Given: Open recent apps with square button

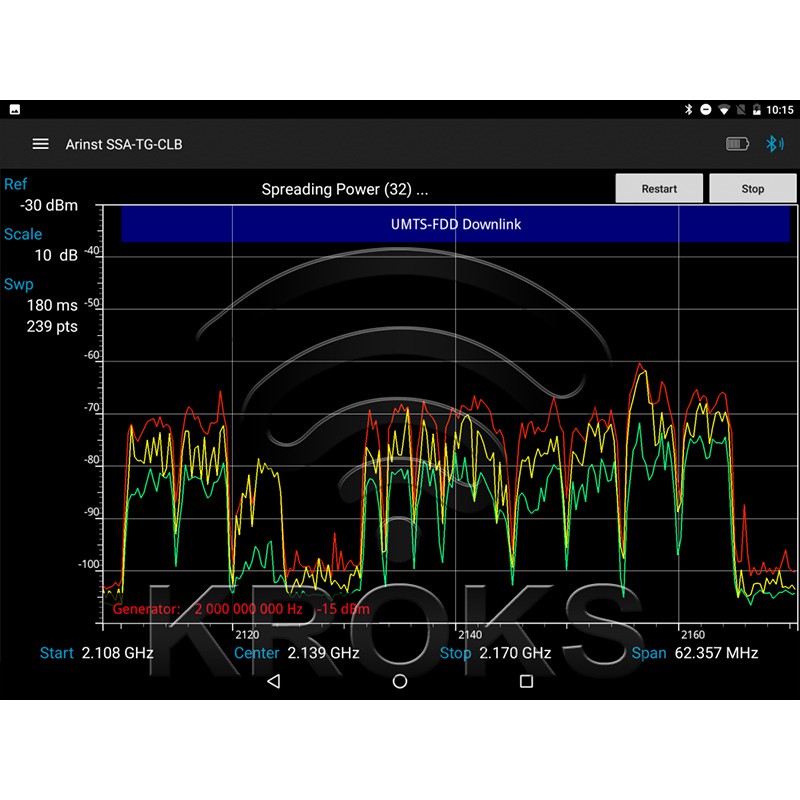Looking at the screenshot, I should 526,681.
